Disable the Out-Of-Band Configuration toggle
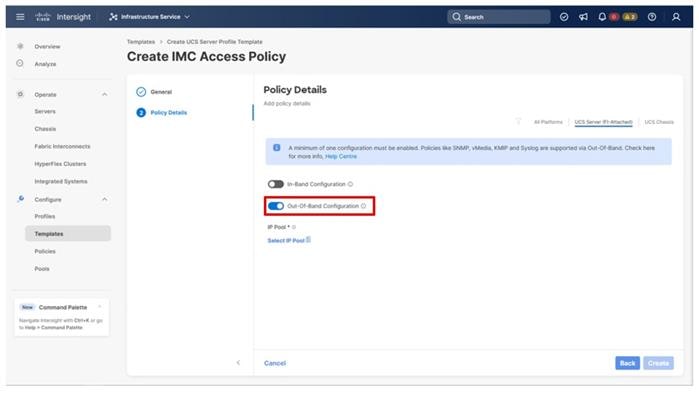 tap(275, 206)
